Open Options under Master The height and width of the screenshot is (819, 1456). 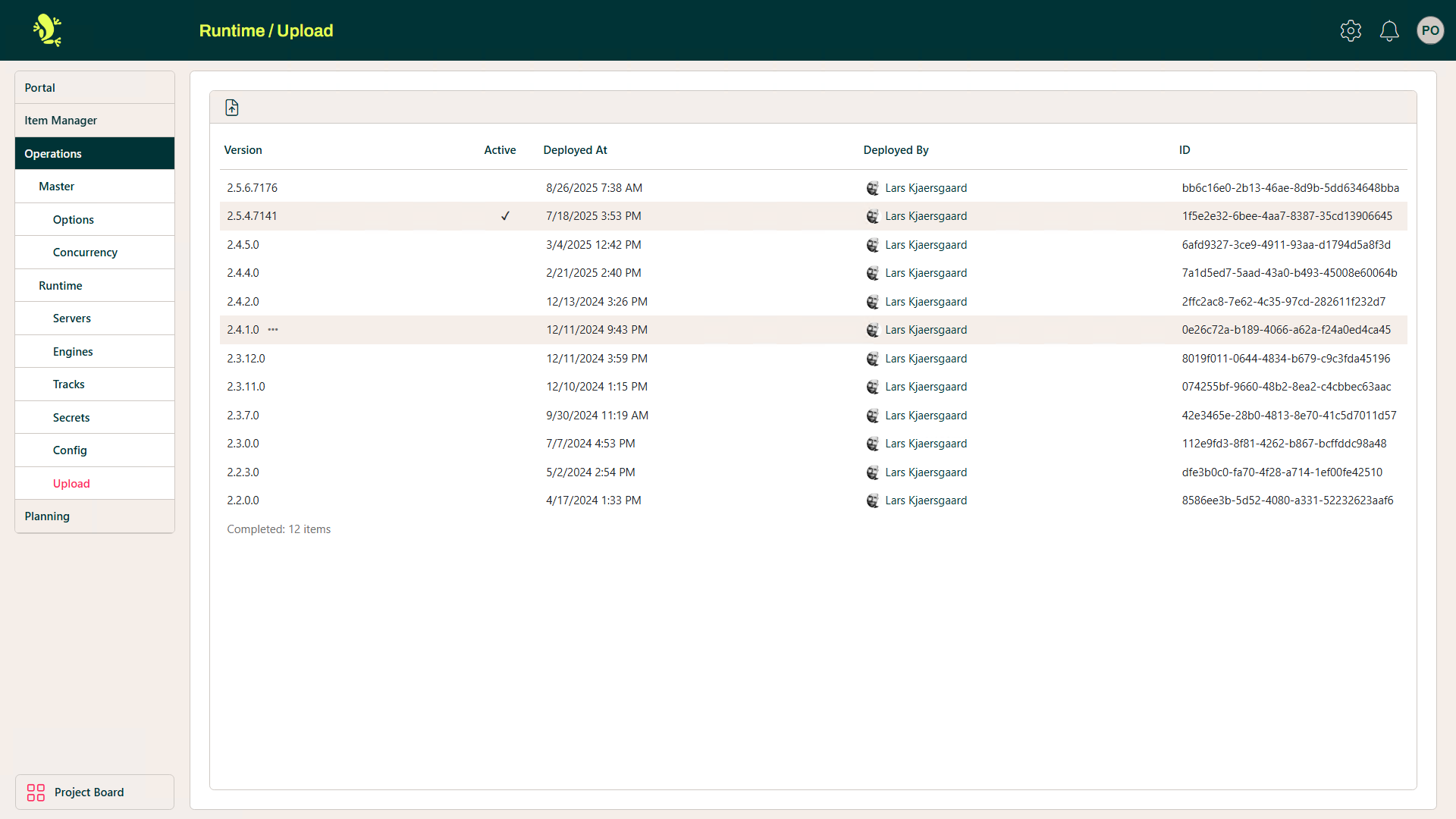[95, 220]
